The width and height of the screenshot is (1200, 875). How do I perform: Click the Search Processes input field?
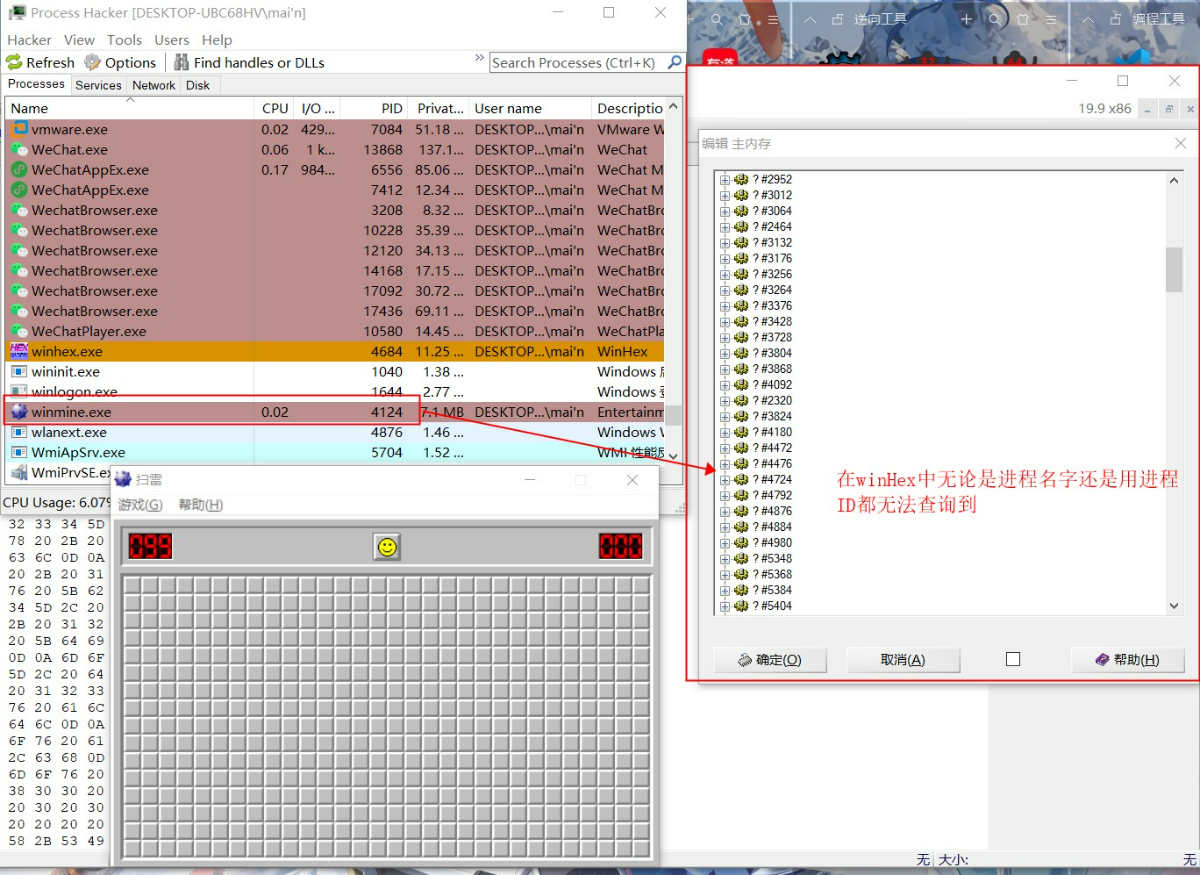point(575,62)
